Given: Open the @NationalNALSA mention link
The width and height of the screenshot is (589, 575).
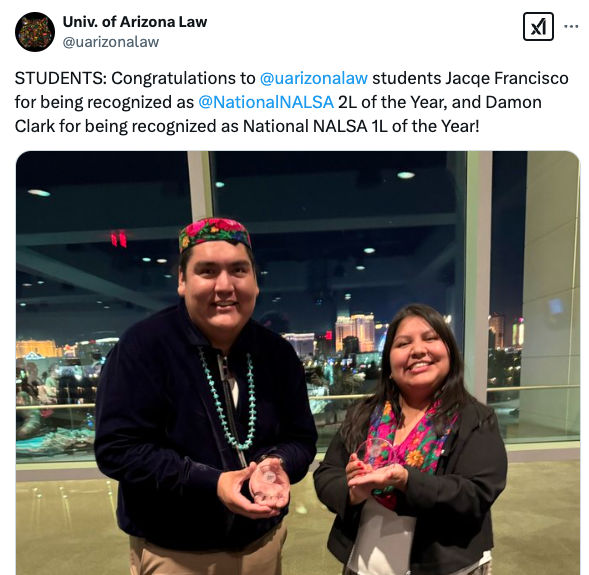Looking at the screenshot, I should tap(266, 102).
